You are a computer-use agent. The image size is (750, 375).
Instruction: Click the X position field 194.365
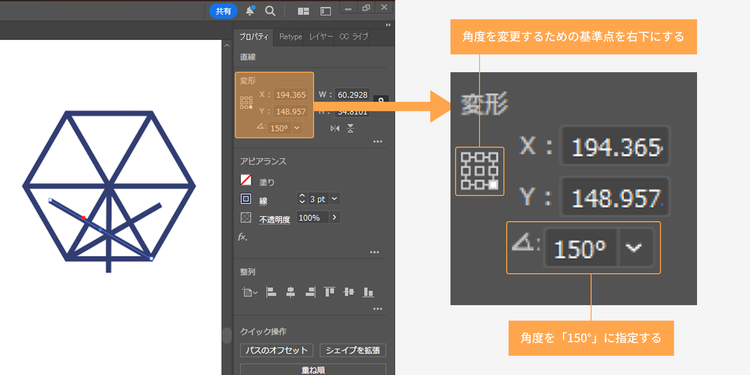coord(291,95)
